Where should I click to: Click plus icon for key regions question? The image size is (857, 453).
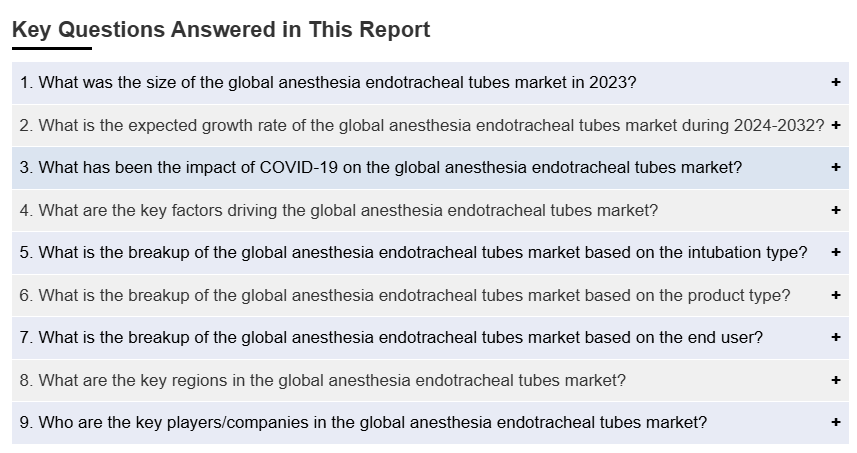click(x=836, y=380)
